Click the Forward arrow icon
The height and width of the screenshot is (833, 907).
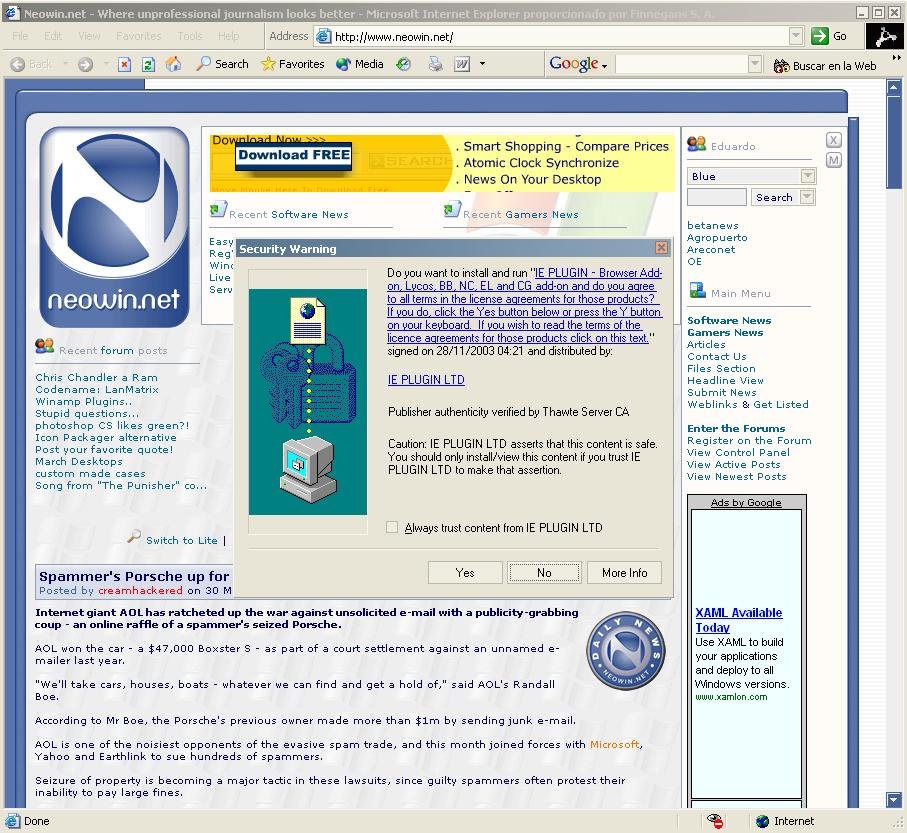85,64
